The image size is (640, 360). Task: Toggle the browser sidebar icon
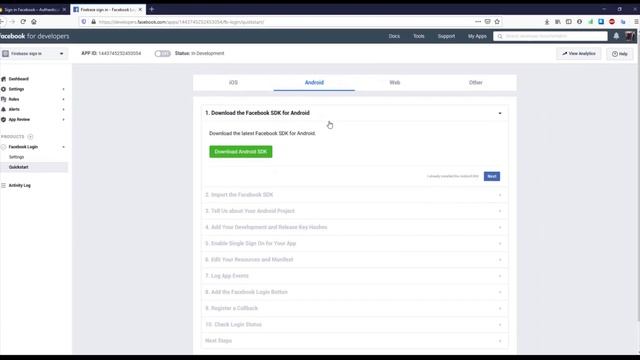569,22
